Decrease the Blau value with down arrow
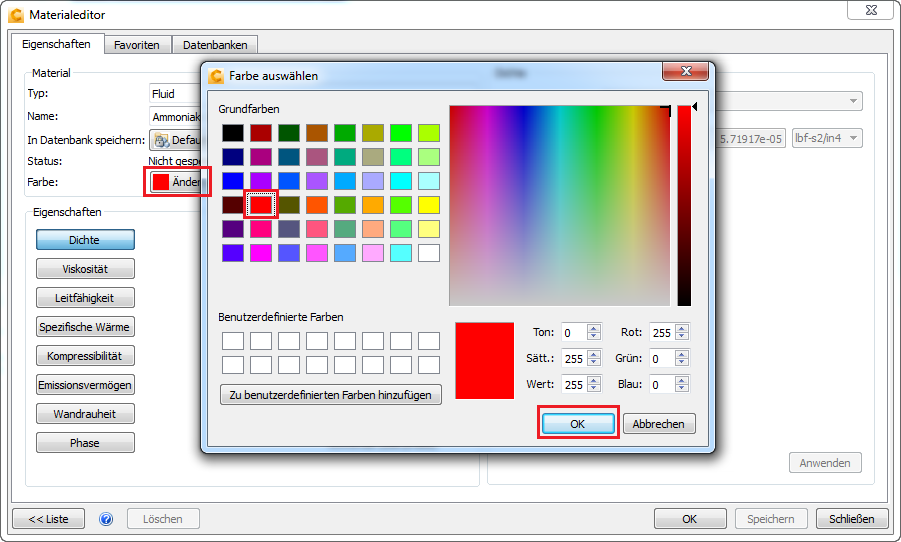 click(682, 388)
